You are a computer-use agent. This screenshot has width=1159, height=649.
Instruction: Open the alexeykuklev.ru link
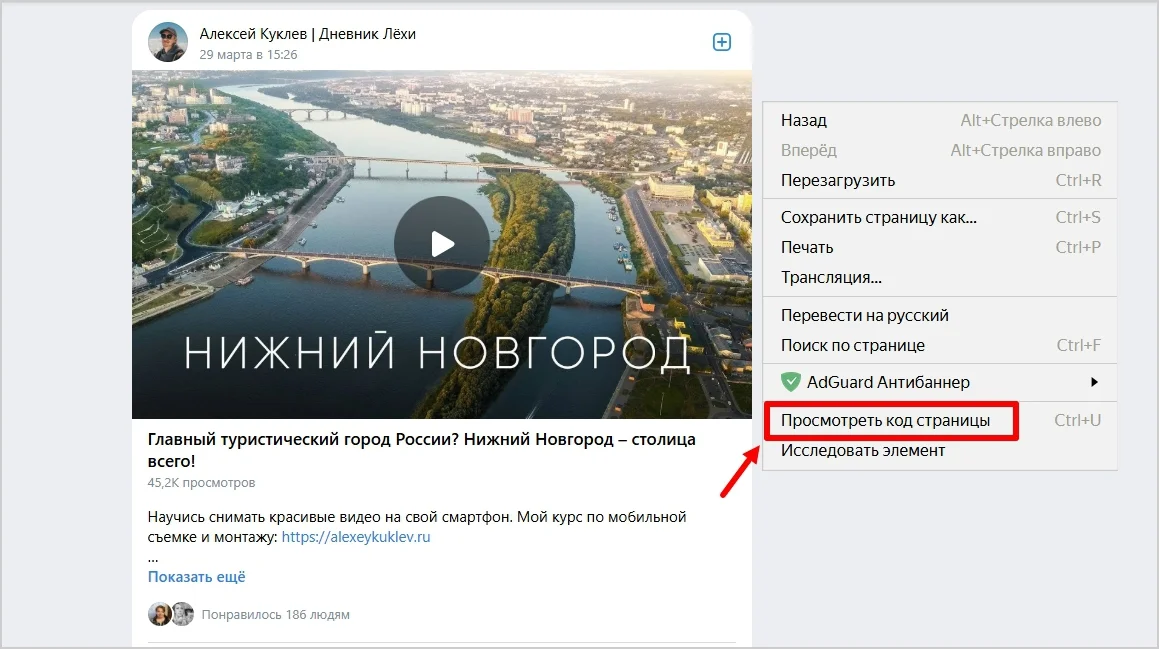point(355,537)
